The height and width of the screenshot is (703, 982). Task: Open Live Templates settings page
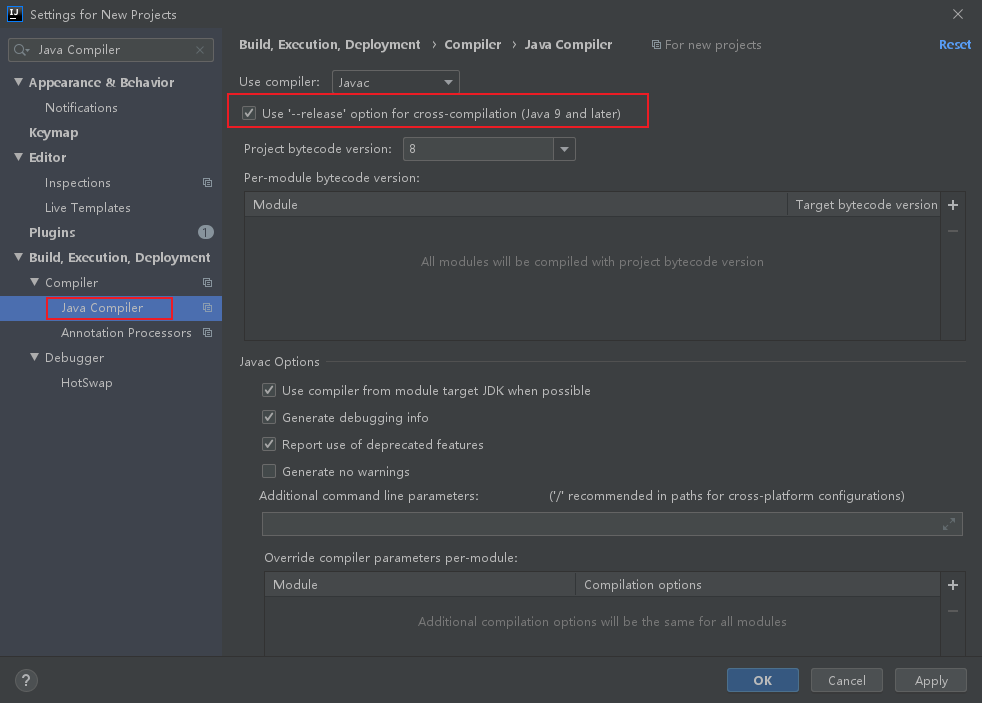88,208
